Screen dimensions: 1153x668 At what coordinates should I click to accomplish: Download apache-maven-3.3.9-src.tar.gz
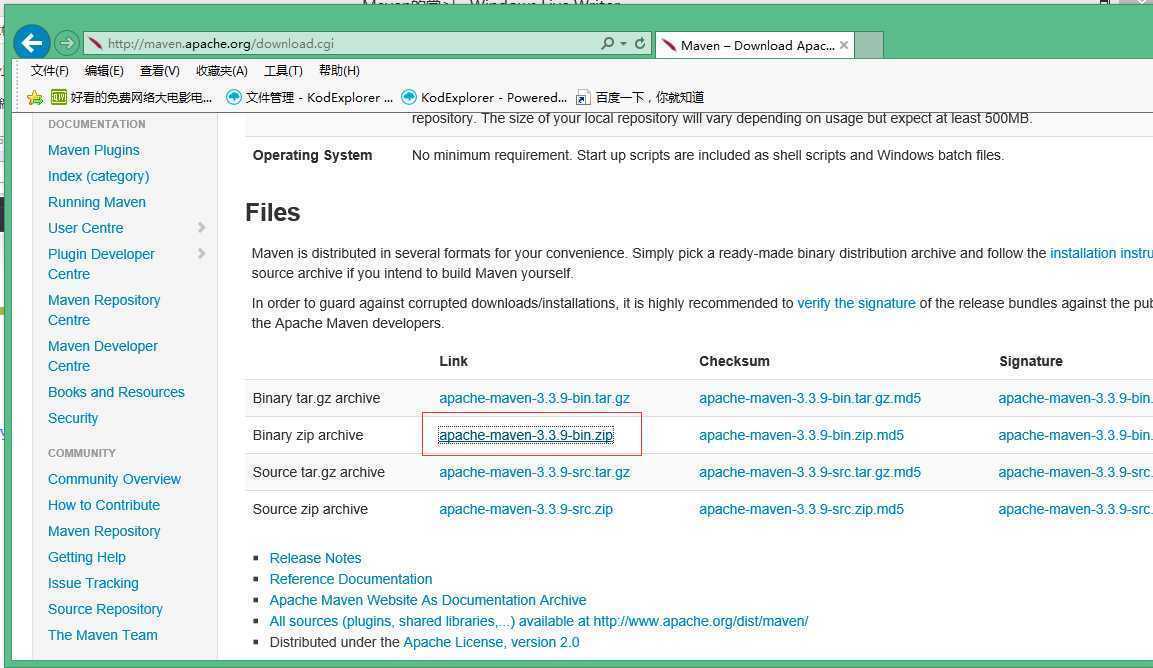coord(534,472)
